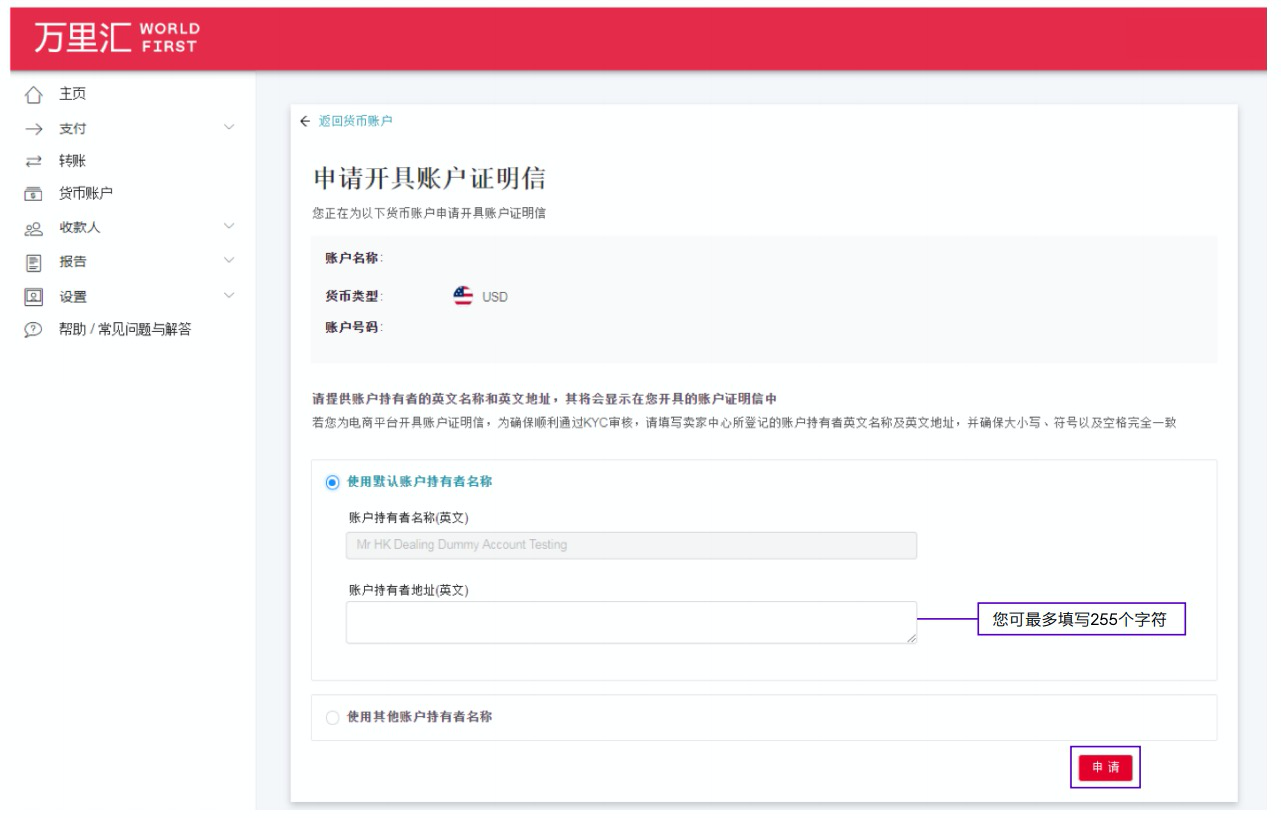Click the address textarea resize handle
1281x818 pixels.
[911, 637]
